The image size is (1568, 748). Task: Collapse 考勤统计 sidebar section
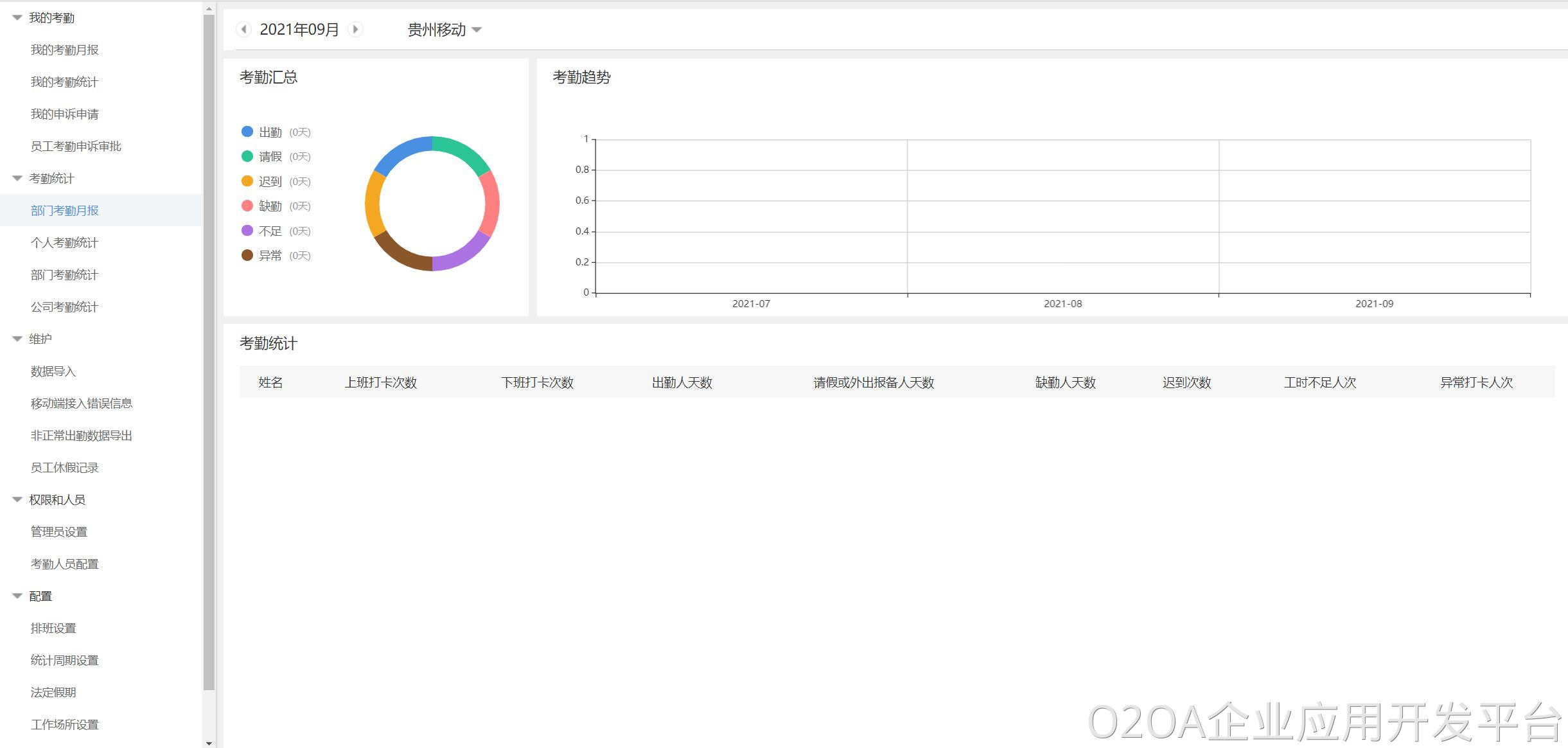[x=17, y=179]
